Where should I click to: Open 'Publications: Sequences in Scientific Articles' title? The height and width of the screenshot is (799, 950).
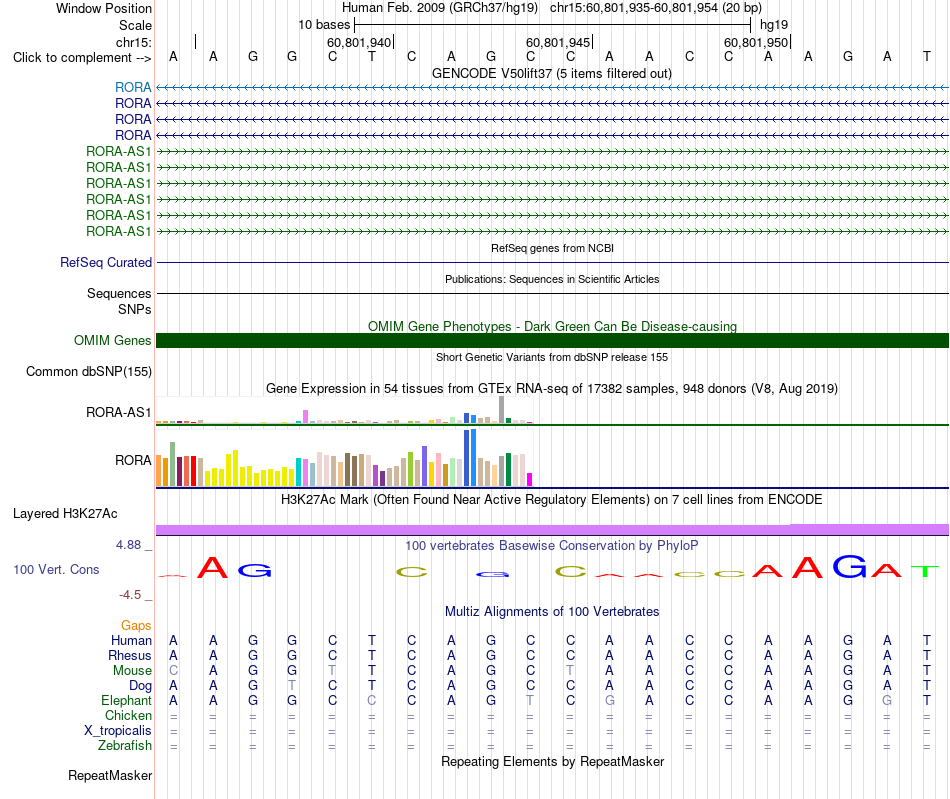click(x=552, y=279)
